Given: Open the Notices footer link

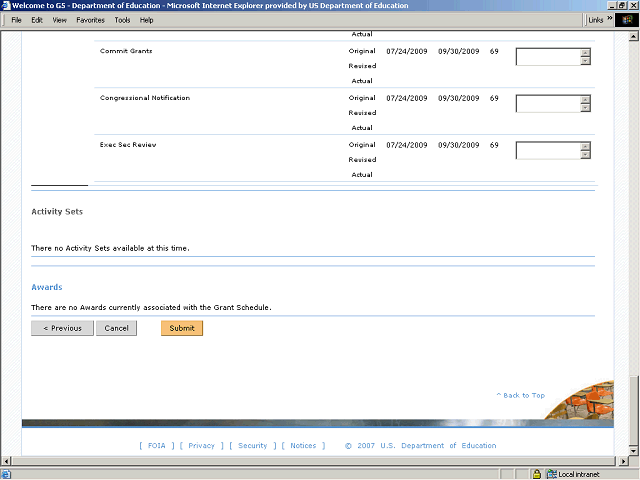Looking at the screenshot, I should pyautogui.click(x=303, y=446).
